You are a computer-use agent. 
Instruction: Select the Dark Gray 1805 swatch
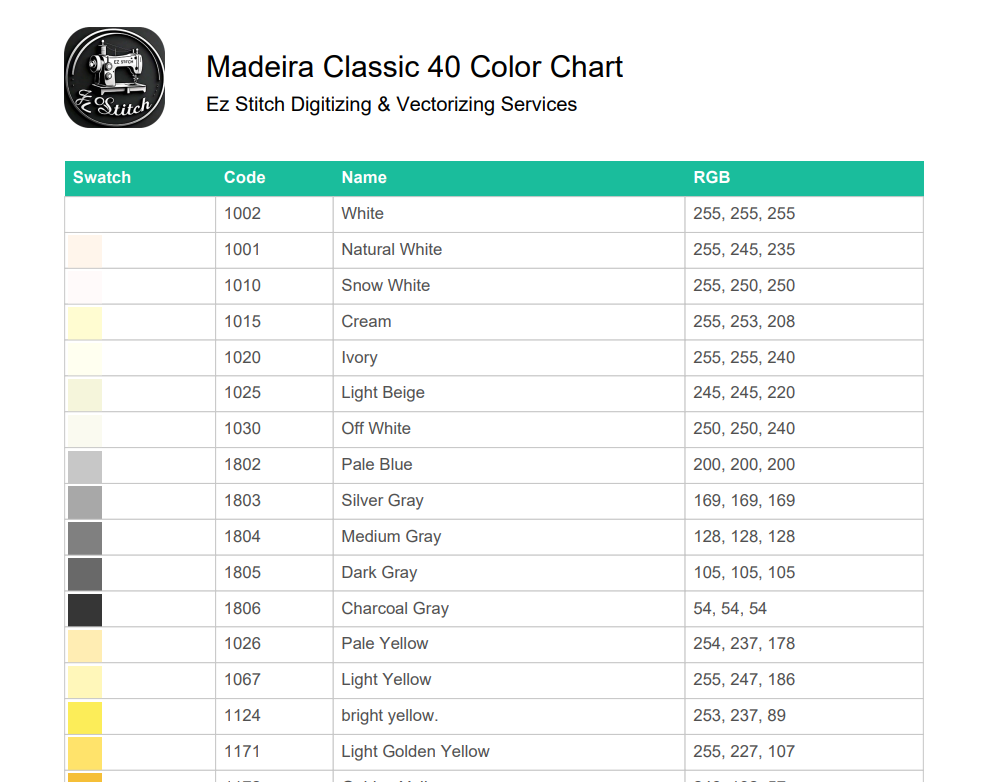[85, 574]
